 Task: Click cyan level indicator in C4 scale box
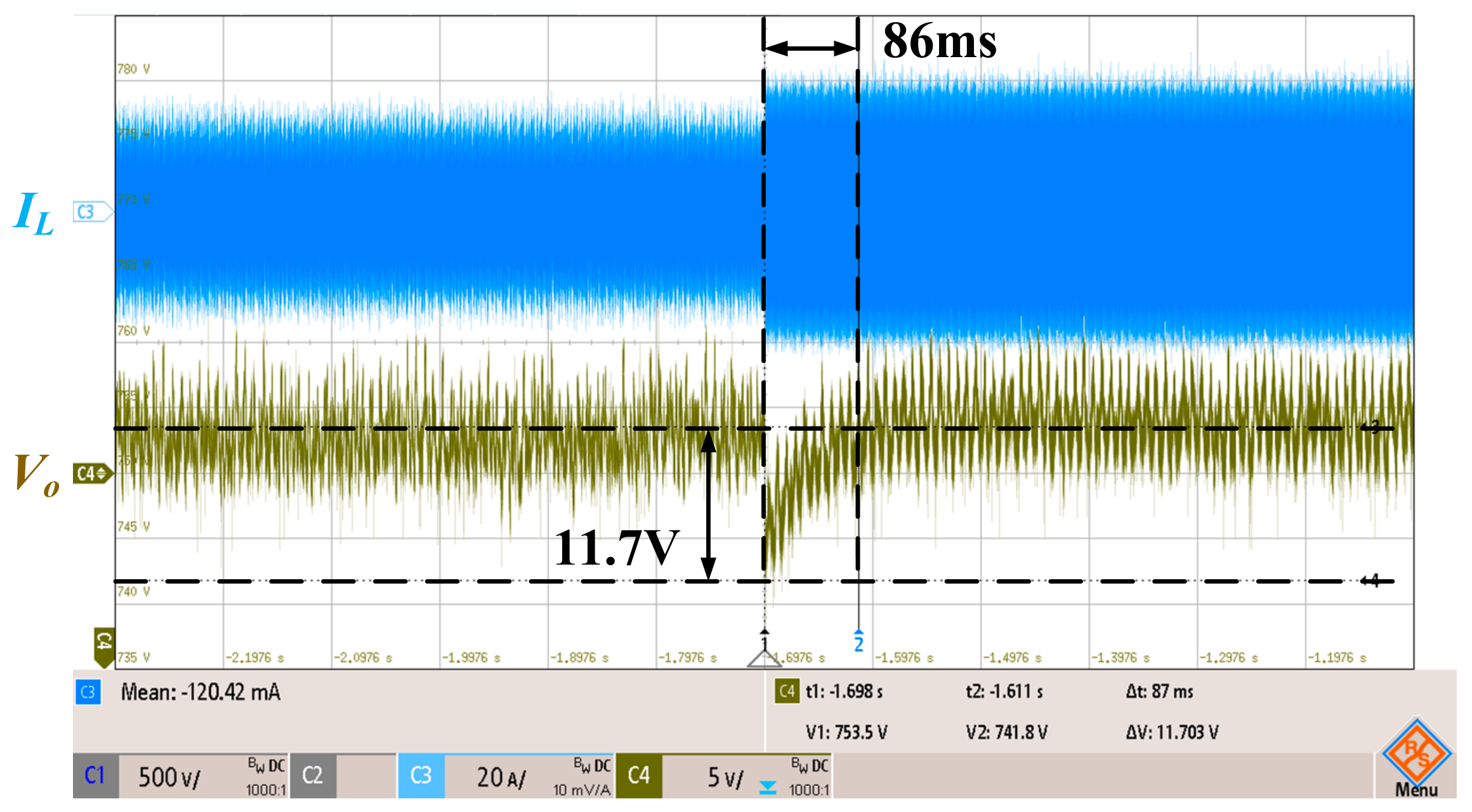(768, 788)
